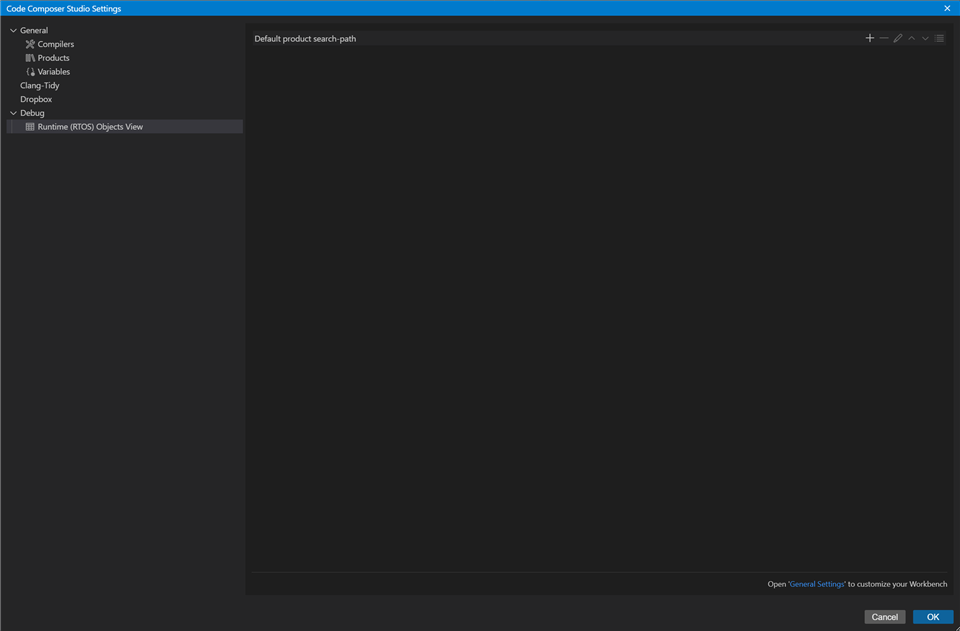960x631 pixels.
Task: Click the 'Default product search-path' label
Action: pos(305,39)
